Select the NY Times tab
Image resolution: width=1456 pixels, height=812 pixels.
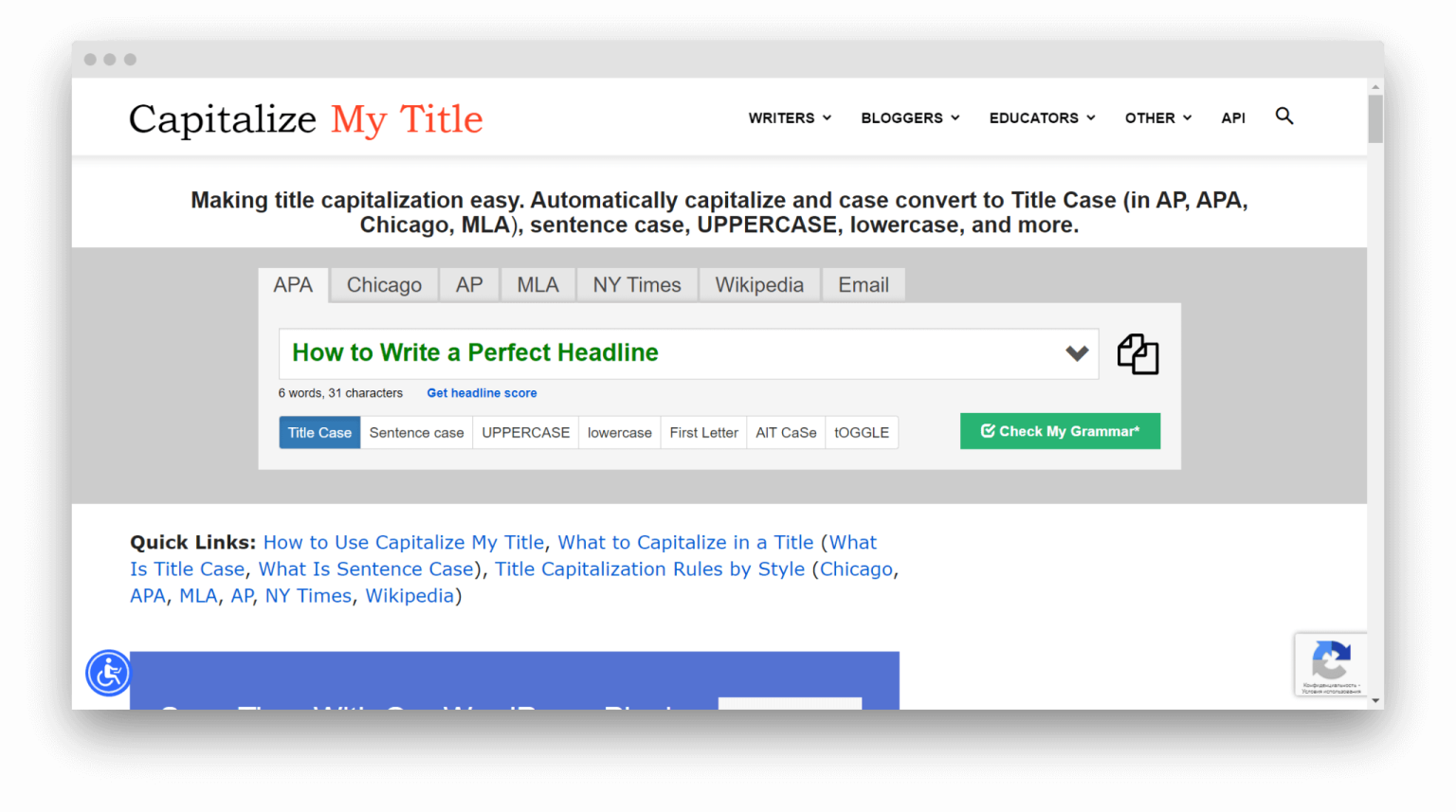636,285
